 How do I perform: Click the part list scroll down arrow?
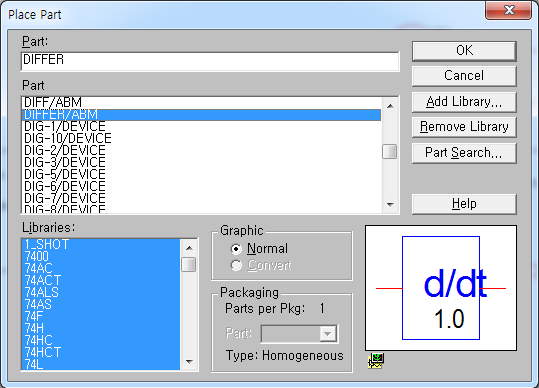click(x=390, y=205)
